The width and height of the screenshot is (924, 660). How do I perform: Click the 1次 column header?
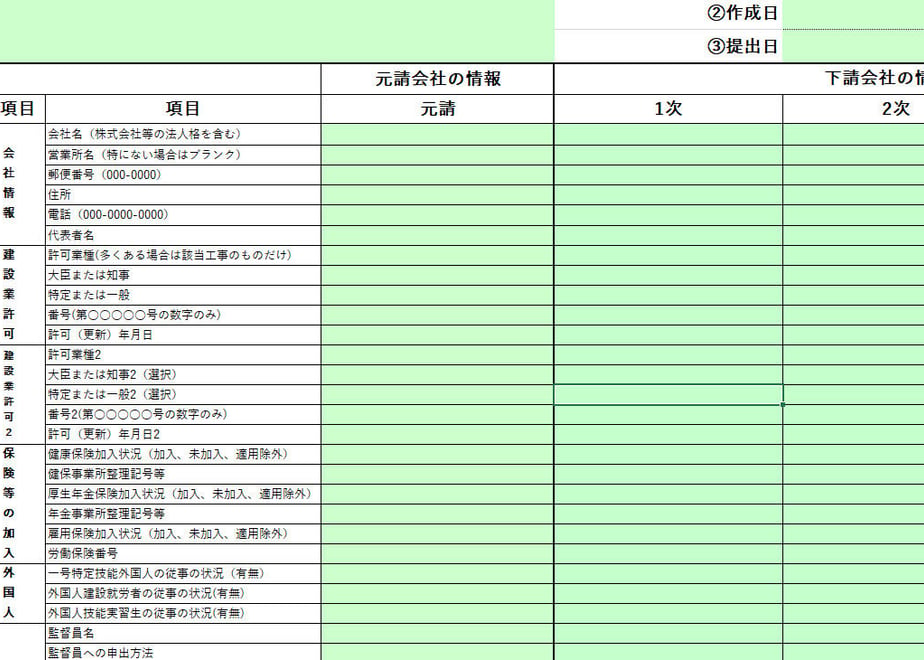click(668, 109)
